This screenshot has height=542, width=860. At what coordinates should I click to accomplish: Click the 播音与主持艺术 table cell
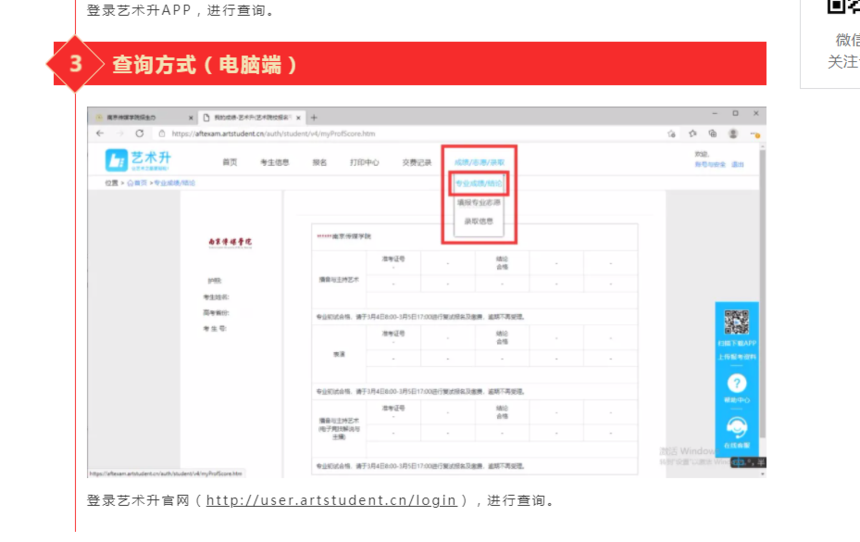pos(339,280)
